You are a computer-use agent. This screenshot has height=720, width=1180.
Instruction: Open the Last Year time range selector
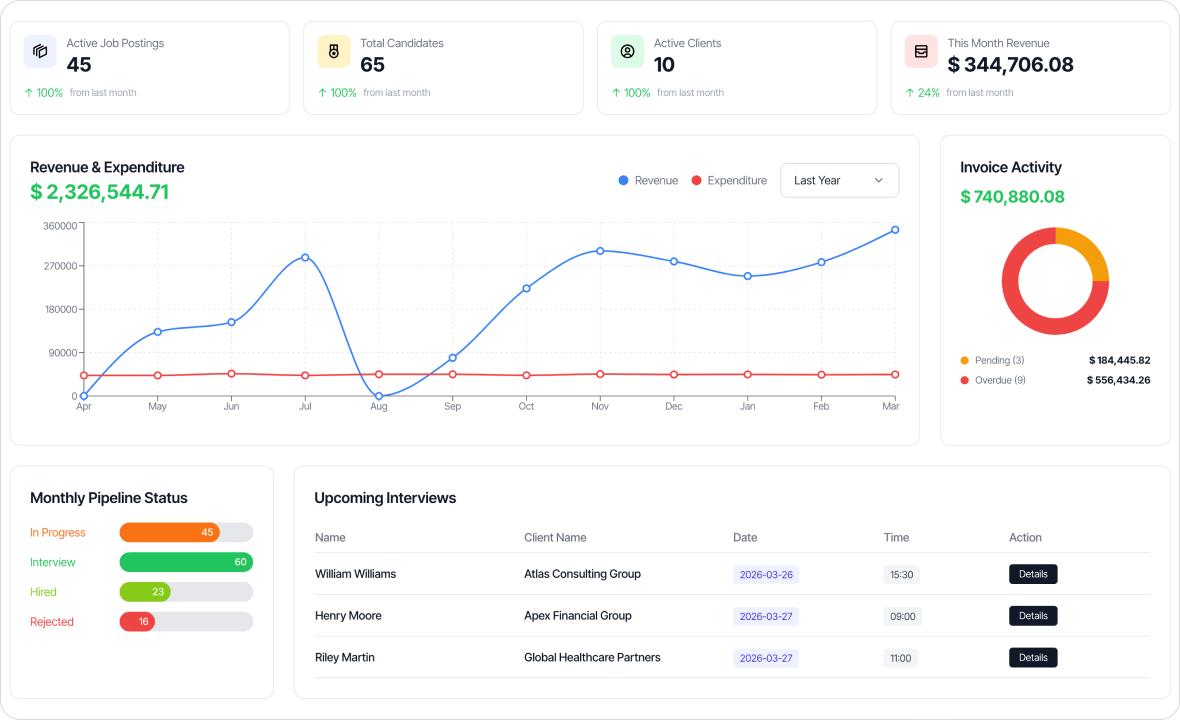click(840, 180)
